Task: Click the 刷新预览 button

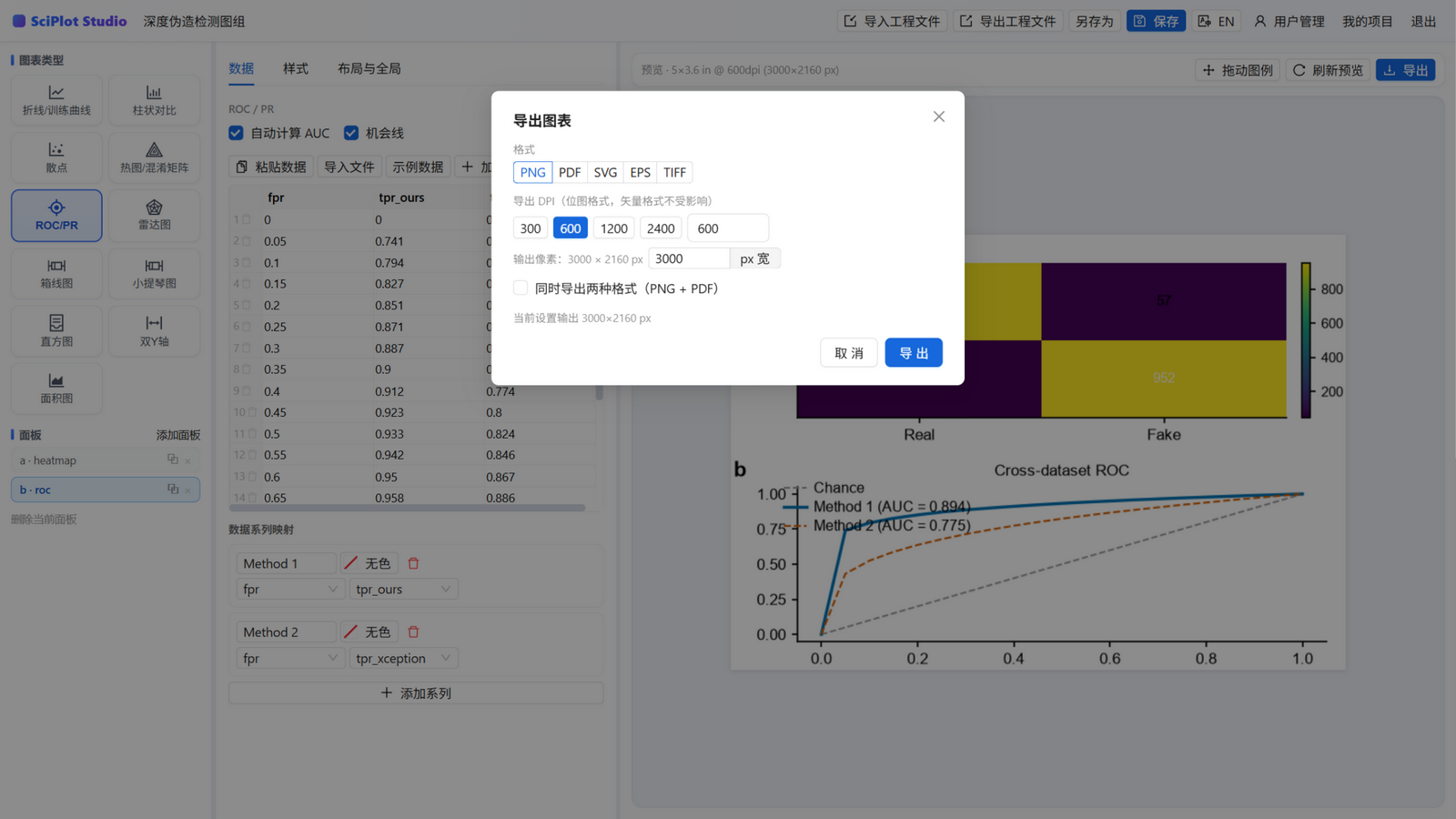Action: click(x=1329, y=70)
